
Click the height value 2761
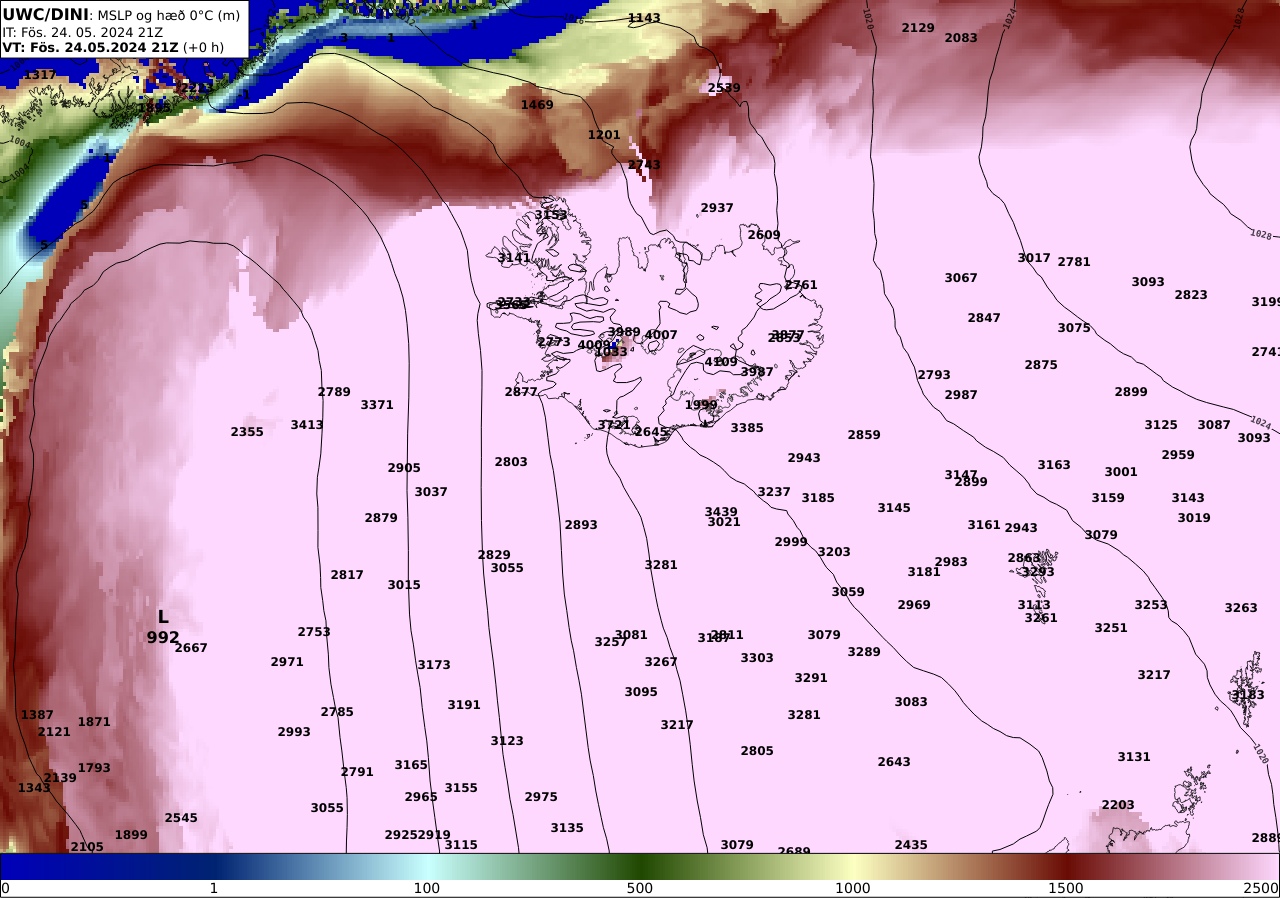[x=801, y=285]
